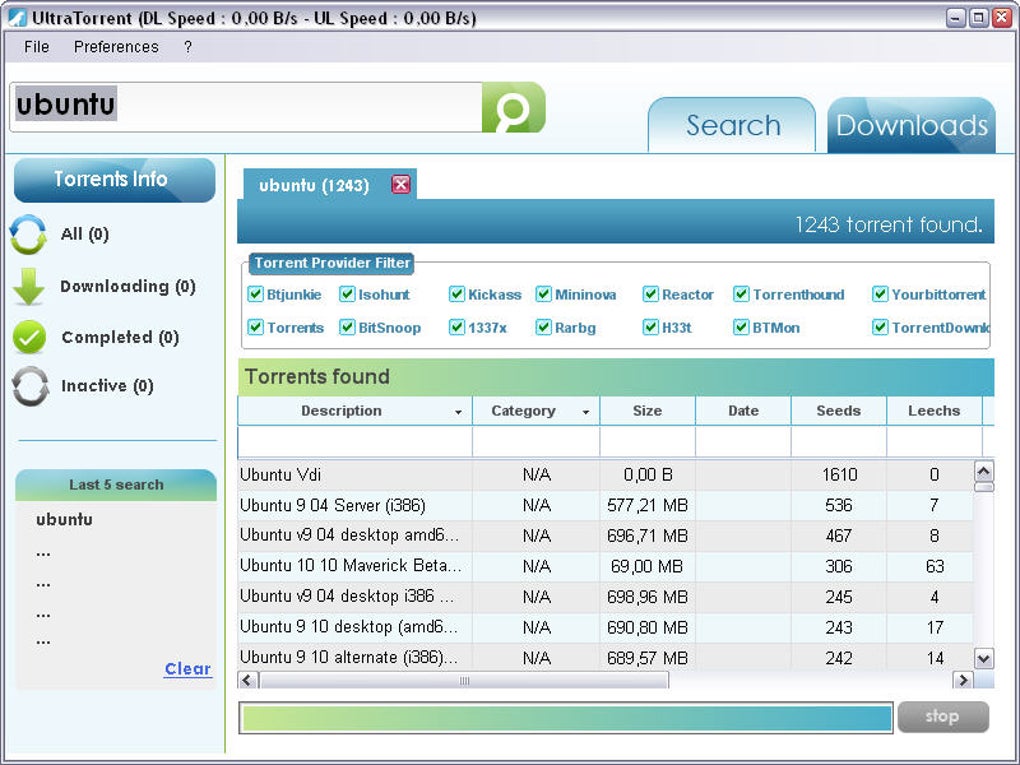Uncheck the Btjunkie provider
The width and height of the screenshot is (1020, 765).
coord(256,294)
